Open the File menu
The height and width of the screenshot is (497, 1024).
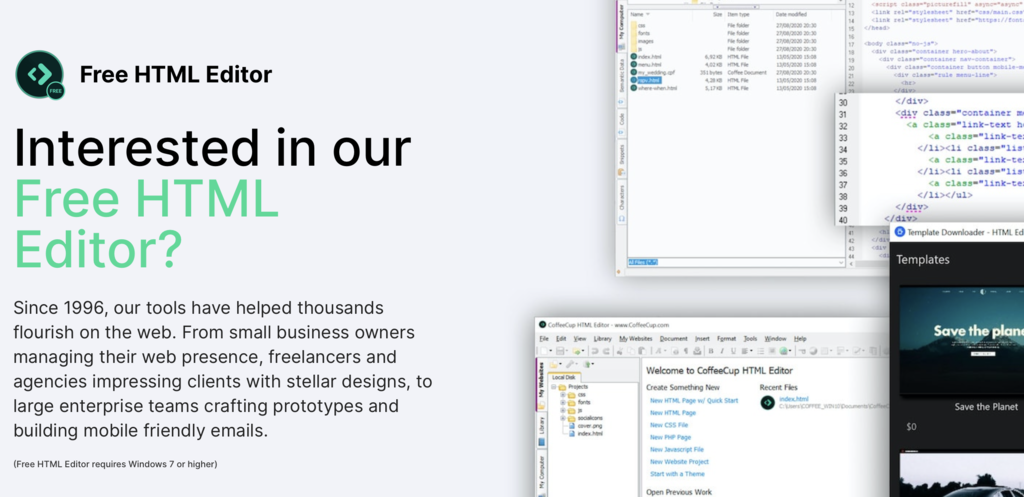point(544,339)
